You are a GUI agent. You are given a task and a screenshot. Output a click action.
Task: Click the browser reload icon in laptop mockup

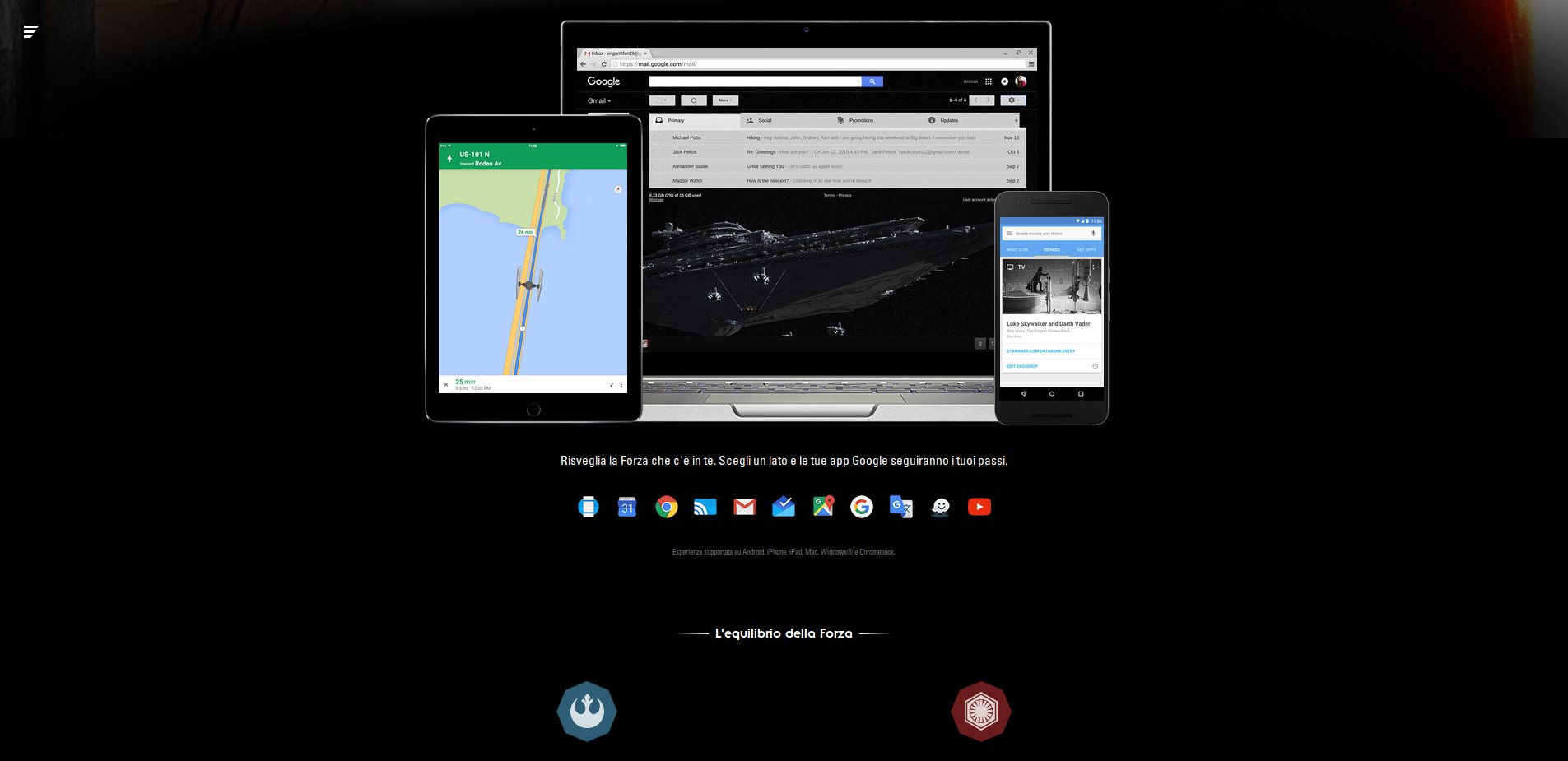(603, 64)
